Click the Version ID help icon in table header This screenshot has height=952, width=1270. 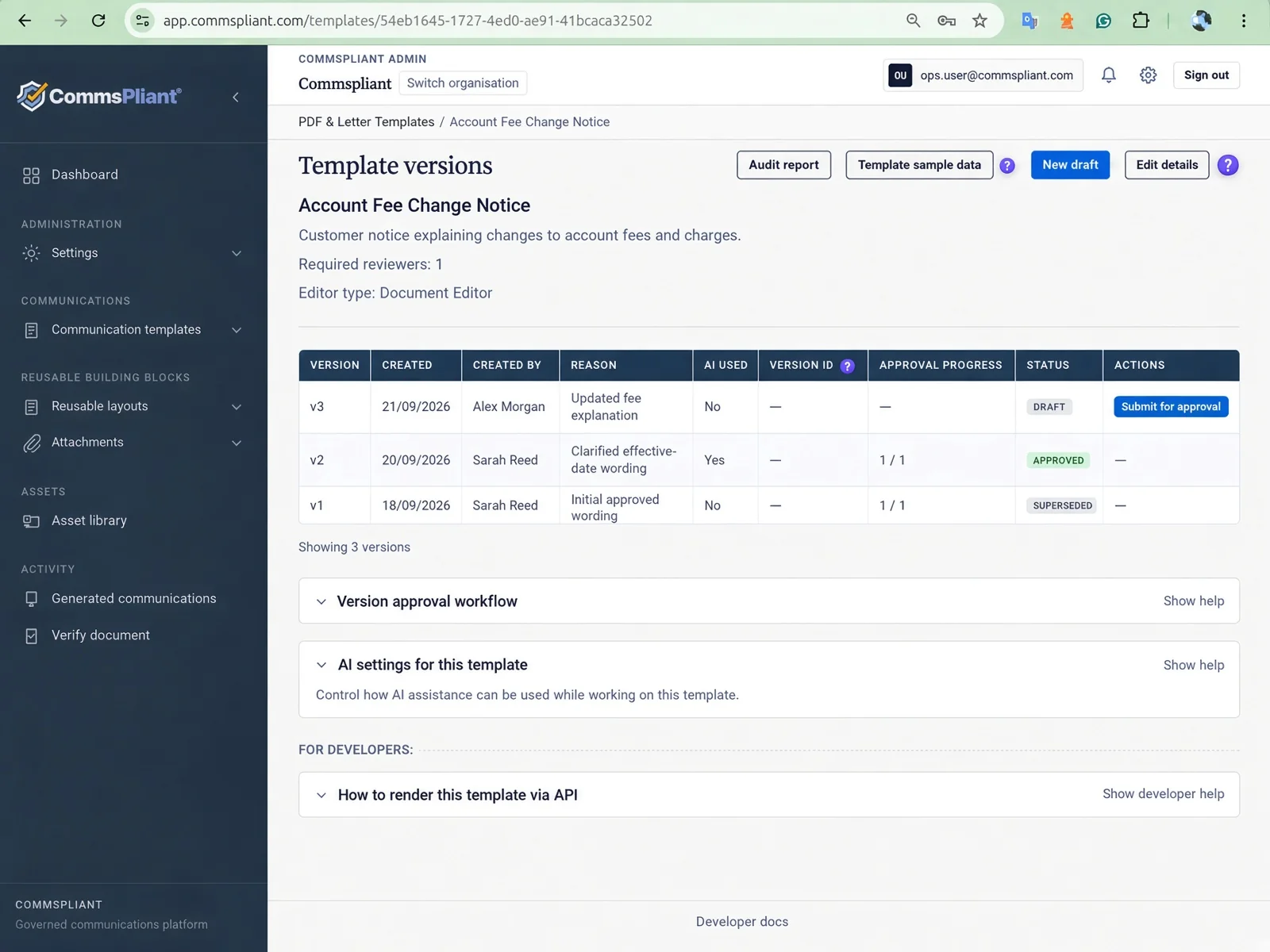847,366
